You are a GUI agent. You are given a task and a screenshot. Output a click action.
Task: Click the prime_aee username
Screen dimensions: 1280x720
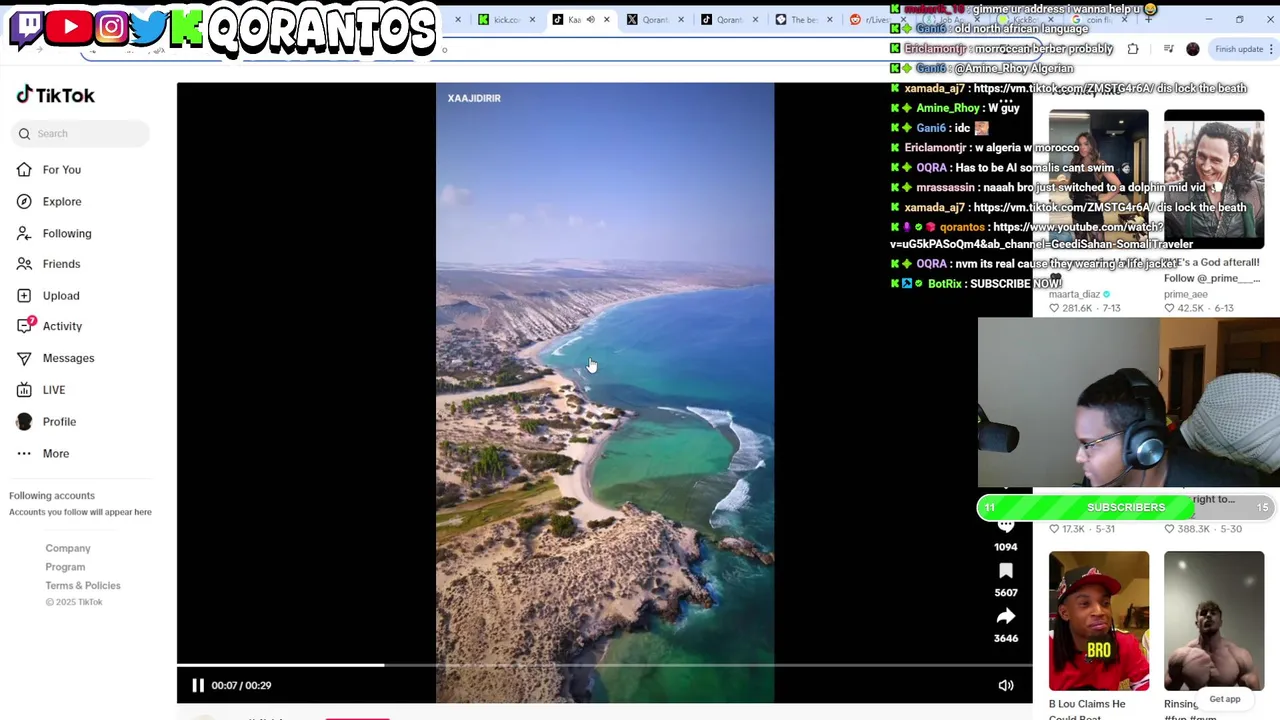[1186, 295]
